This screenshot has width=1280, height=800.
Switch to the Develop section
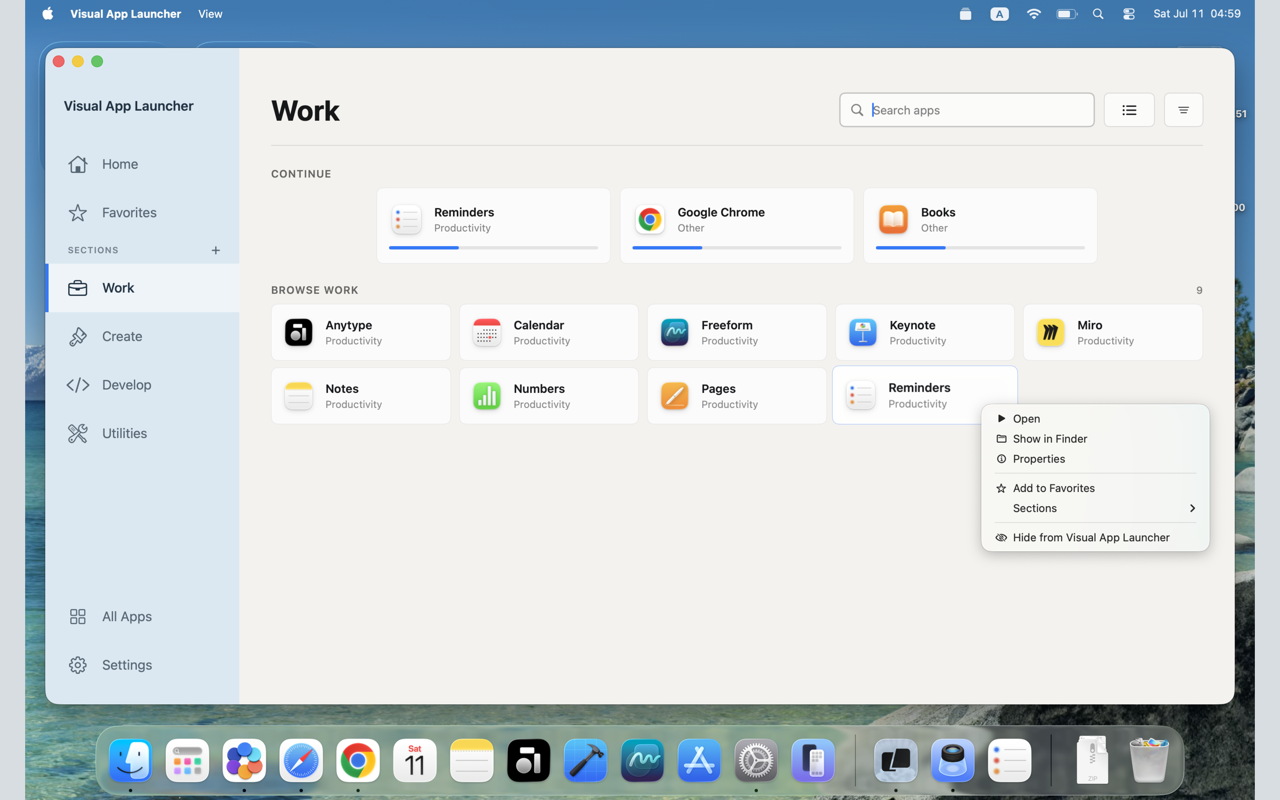click(142, 385)
